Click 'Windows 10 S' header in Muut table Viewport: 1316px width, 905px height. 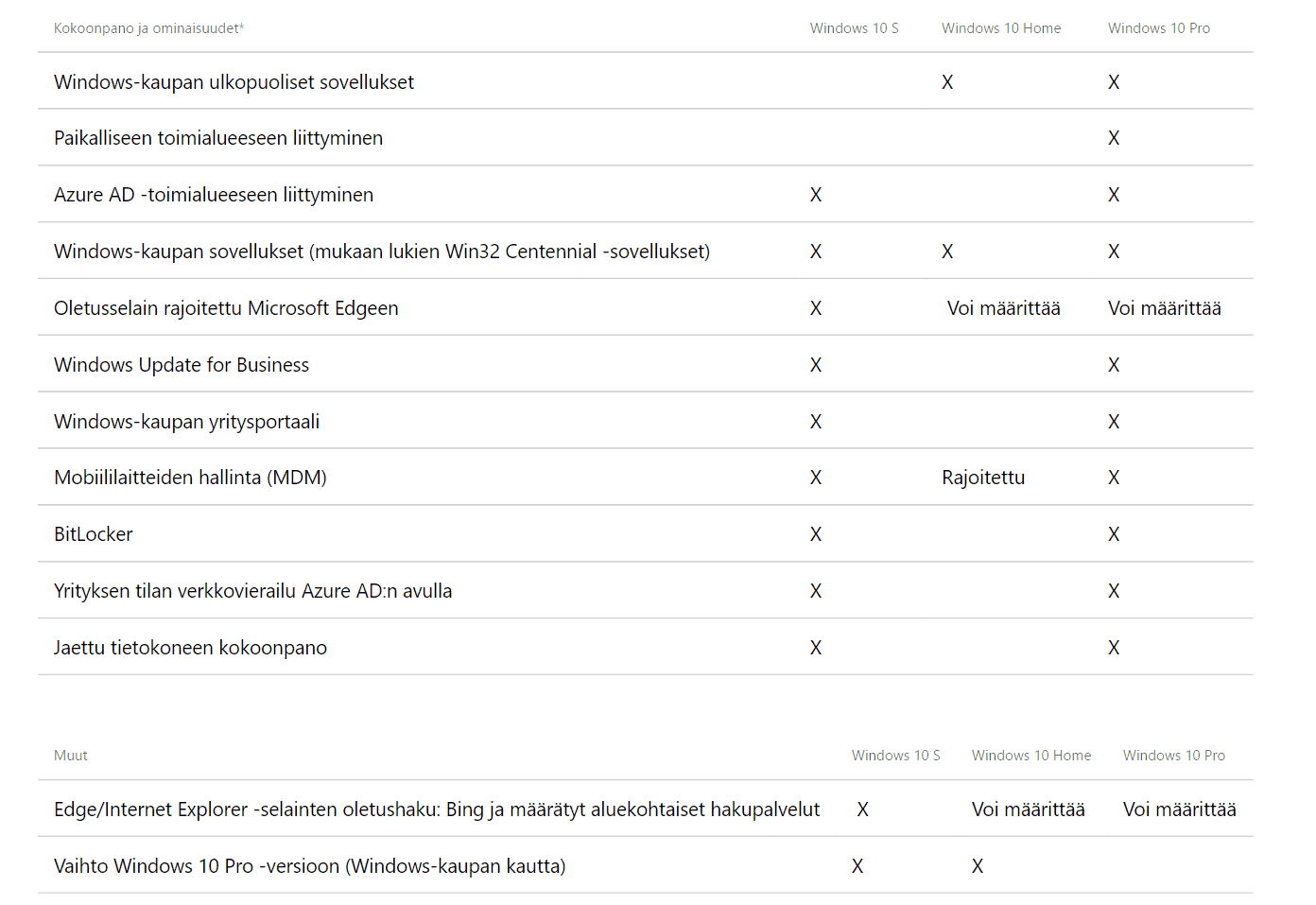(895, 756)
